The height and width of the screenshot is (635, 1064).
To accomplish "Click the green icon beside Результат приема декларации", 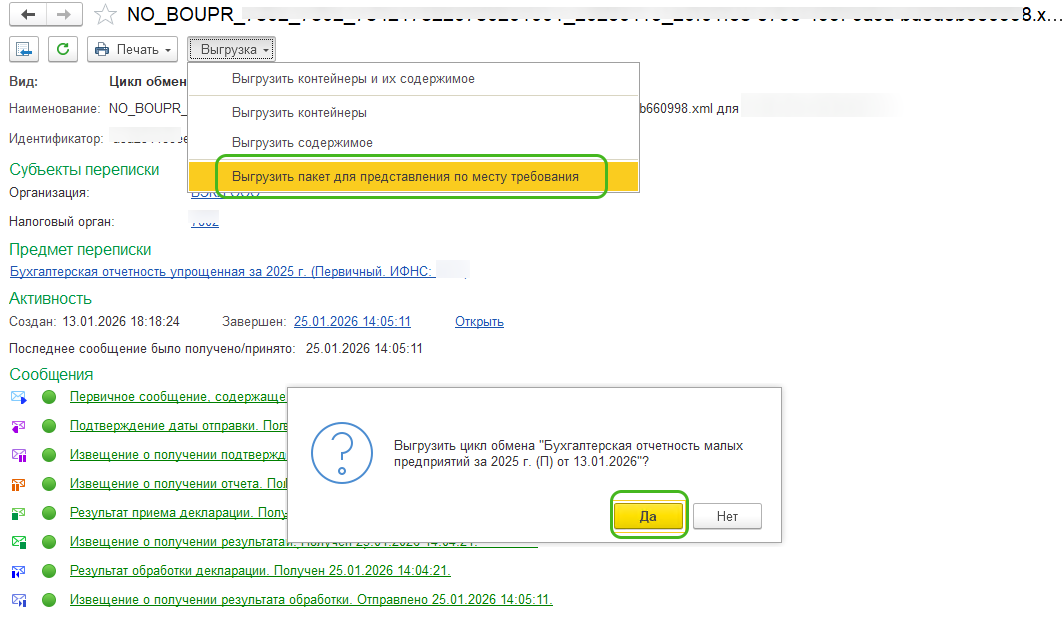I will coord(18,514).
